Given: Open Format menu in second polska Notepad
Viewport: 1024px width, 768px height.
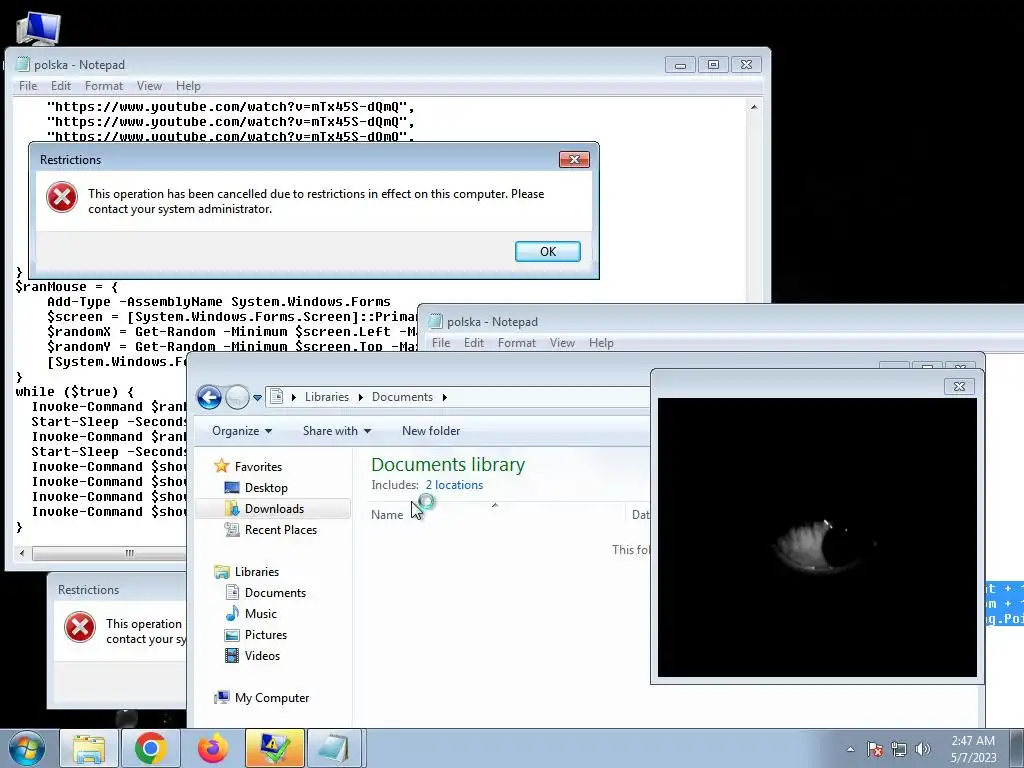Looking at the screenshot, I should (x=517, y=343).
